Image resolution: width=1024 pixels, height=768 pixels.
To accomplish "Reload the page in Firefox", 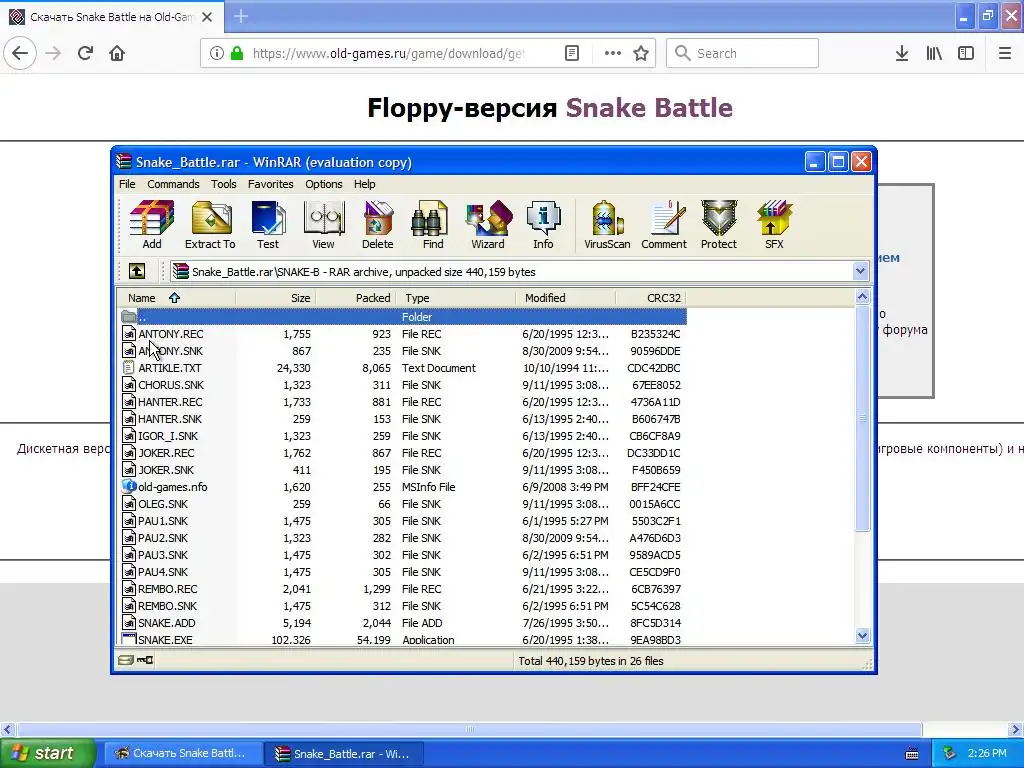I will point(85,53).
